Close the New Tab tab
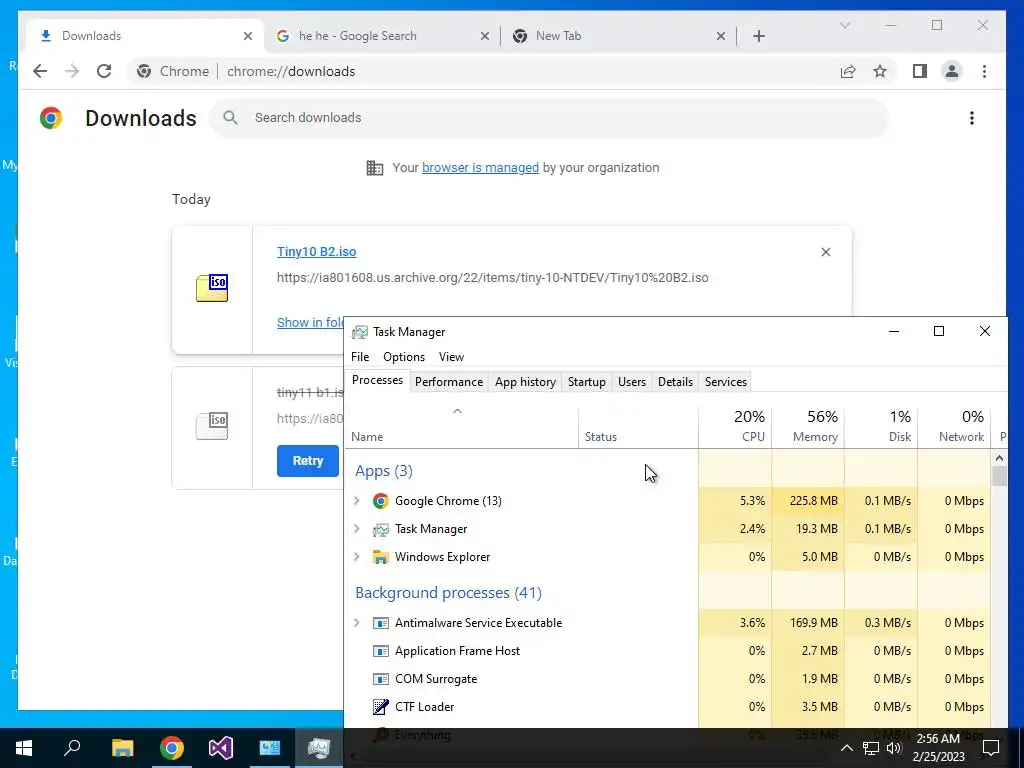The image size is (1024, 768). [x=720, y=36]
